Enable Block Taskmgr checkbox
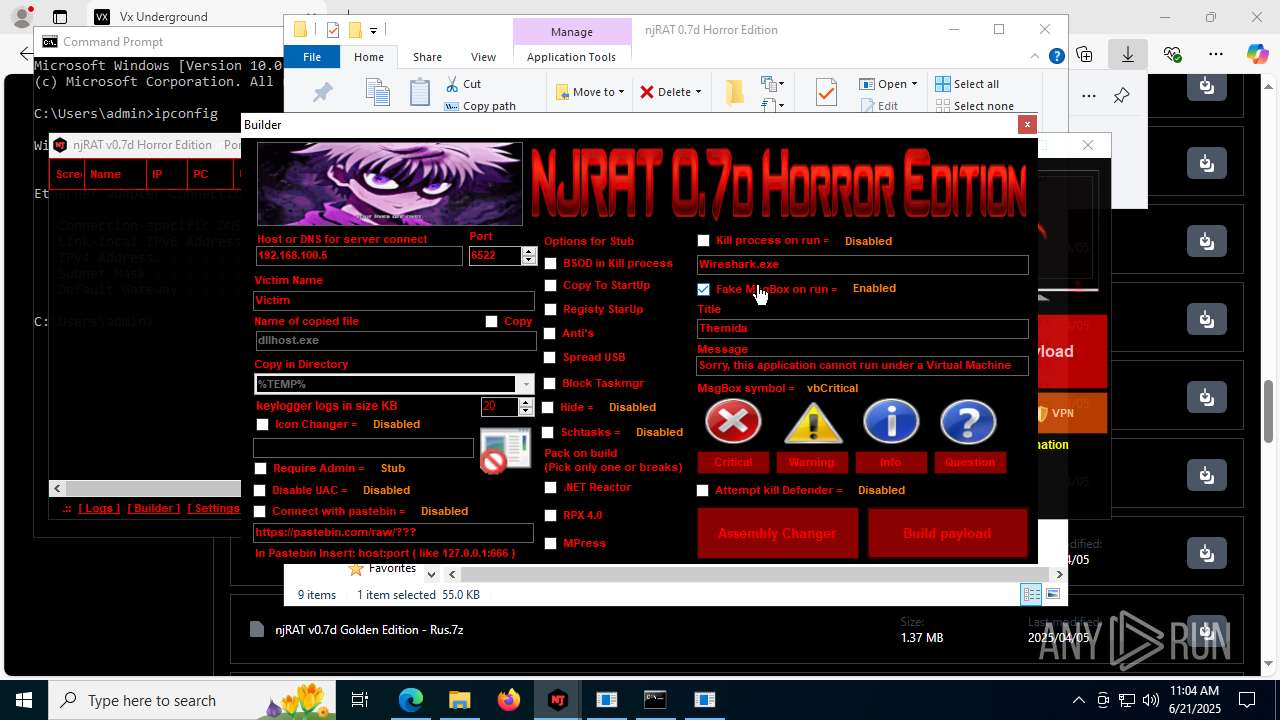 point(549,383)
